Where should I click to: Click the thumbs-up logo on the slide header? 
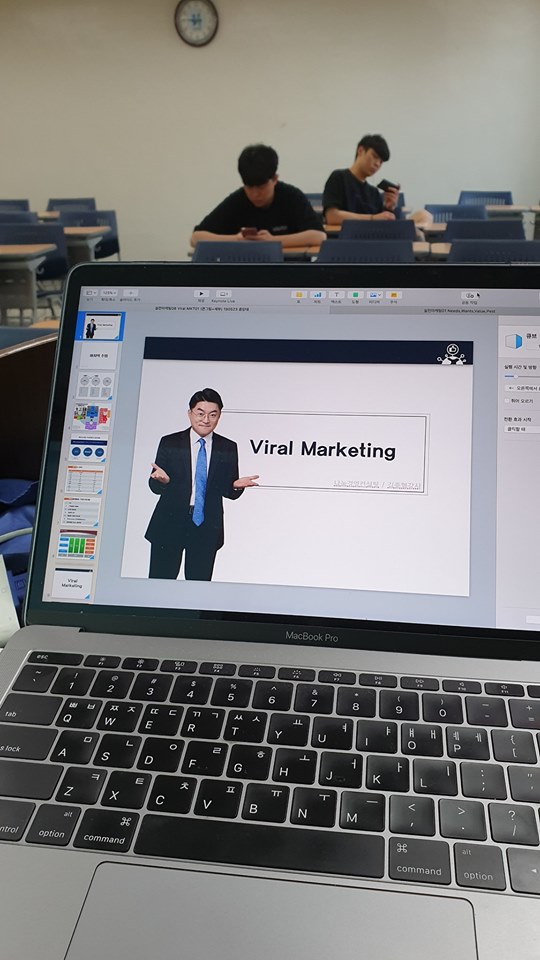[x=452, y=353]
